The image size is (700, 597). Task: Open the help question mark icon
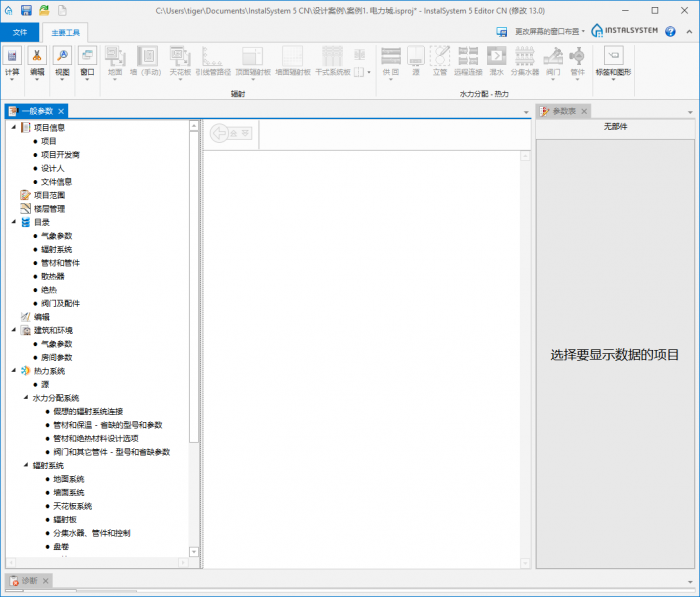[x=670, y=32]
